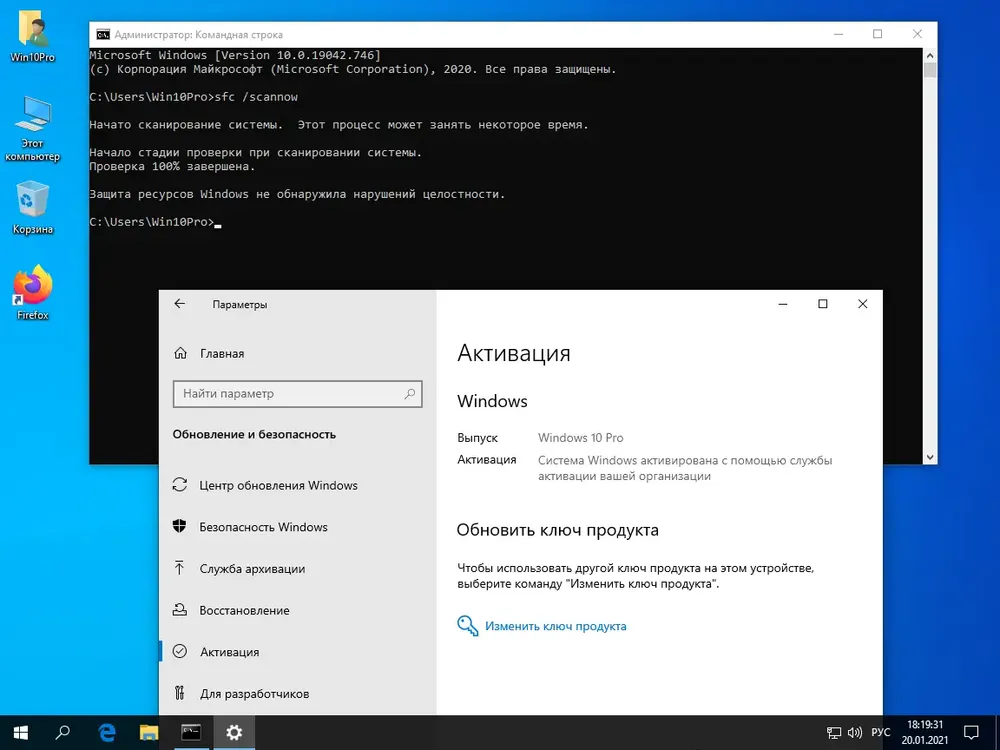Open the Windows Start menu

click(x=20, y=732)
